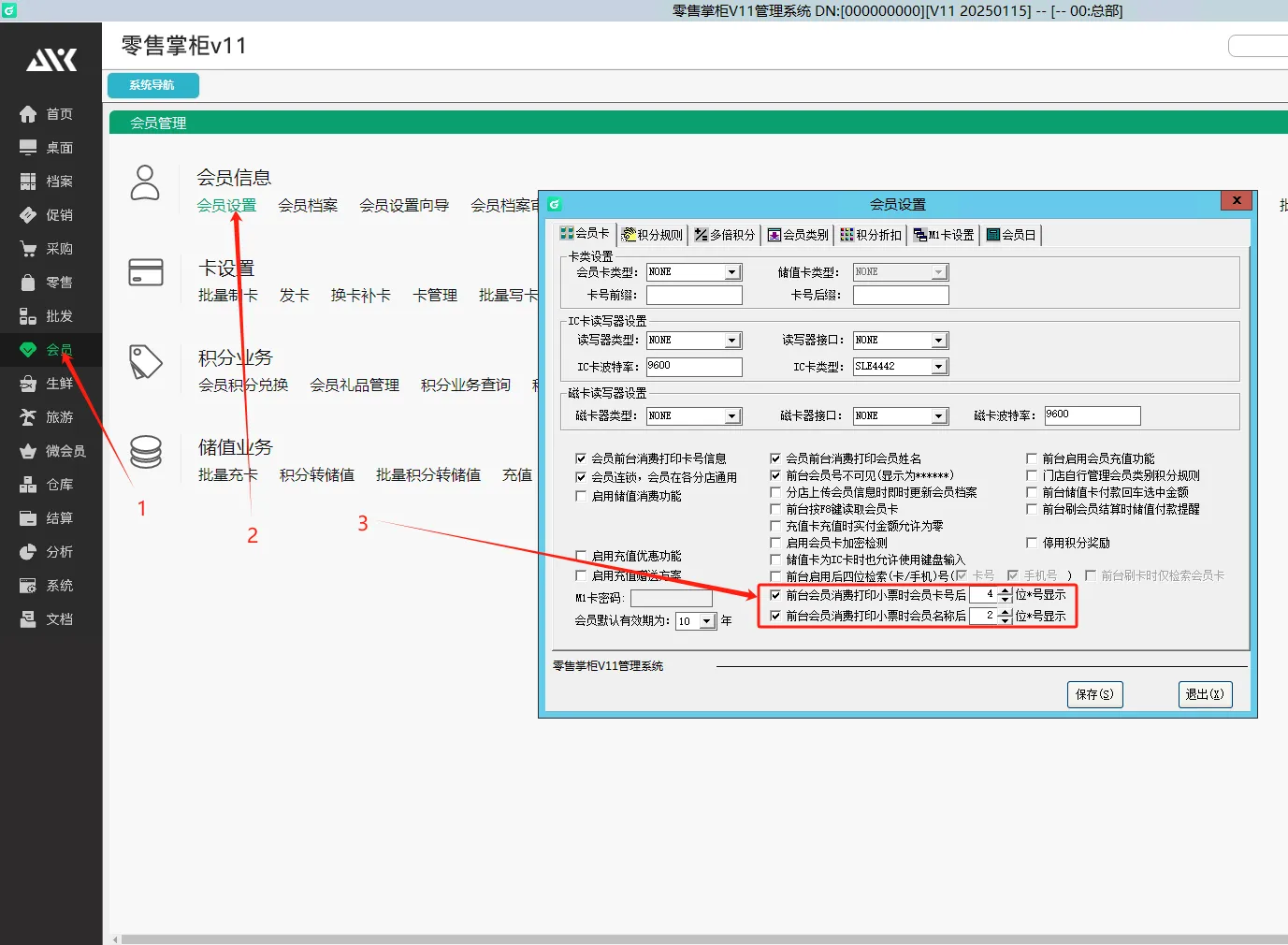Increase the 会员卡号后 digits spinner value
Viewport: 1288px width, 945px height.
[x=1006, y=590]
